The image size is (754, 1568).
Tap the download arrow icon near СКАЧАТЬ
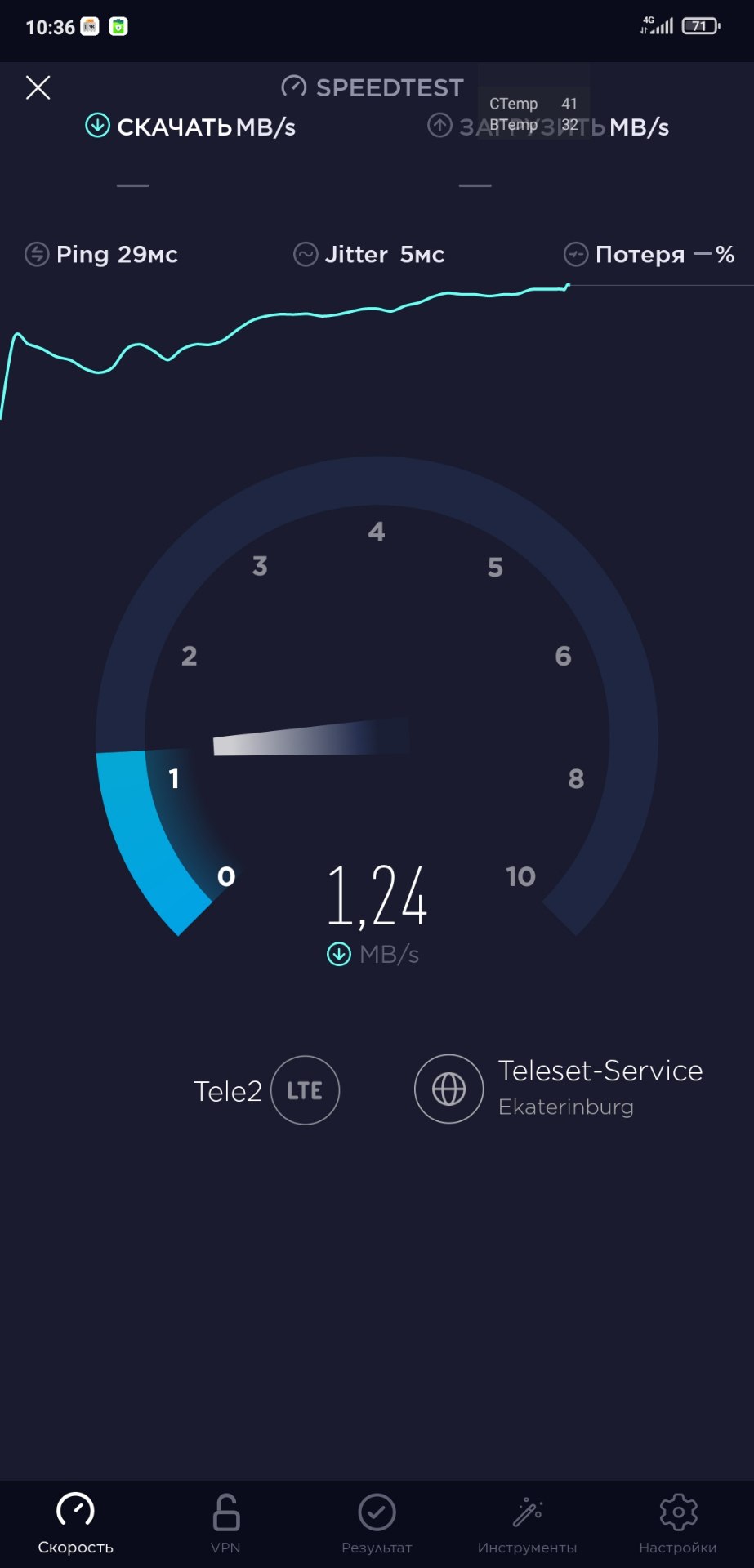pos(97,126)
